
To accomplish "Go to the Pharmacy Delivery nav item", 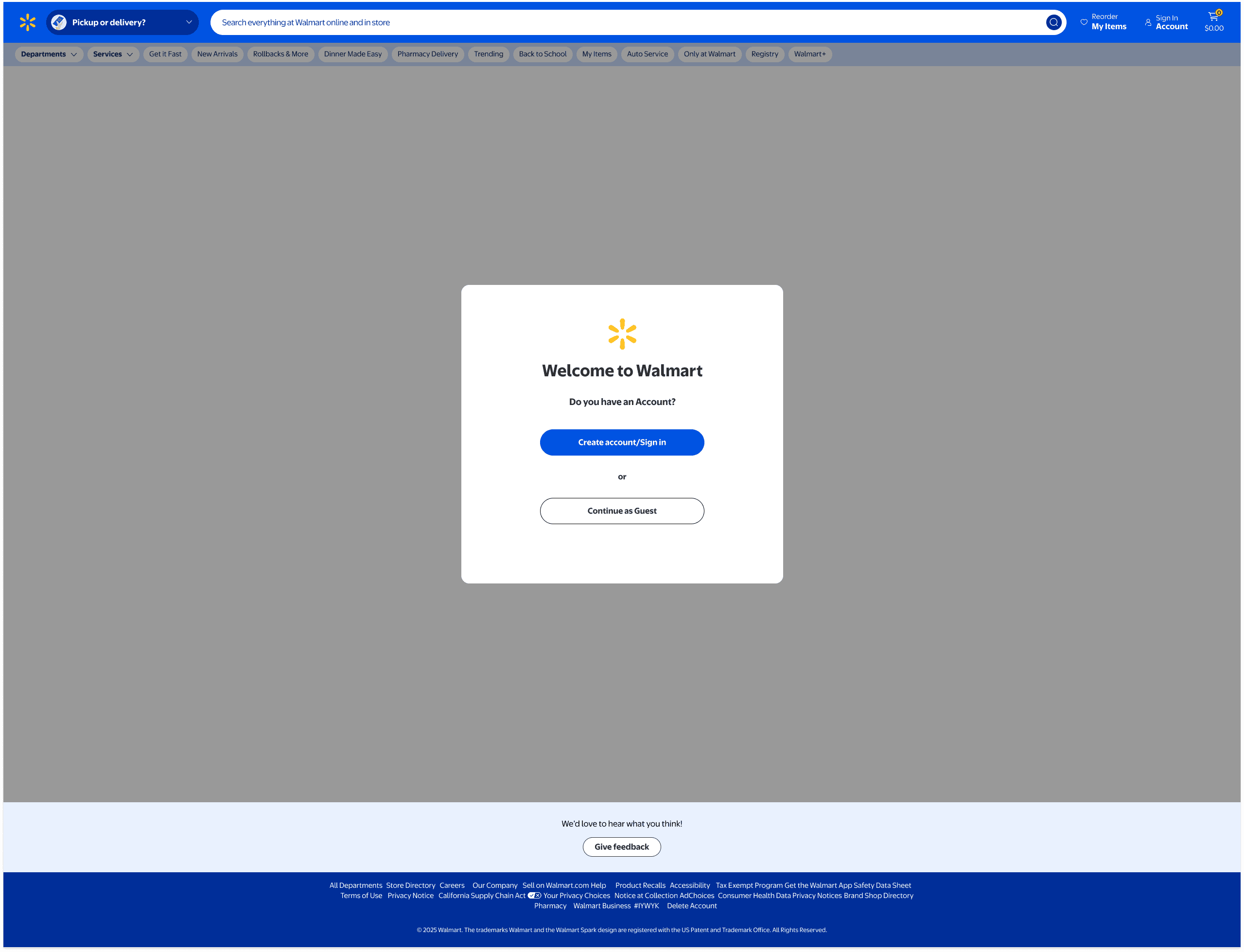I will [x=427, y=54].
